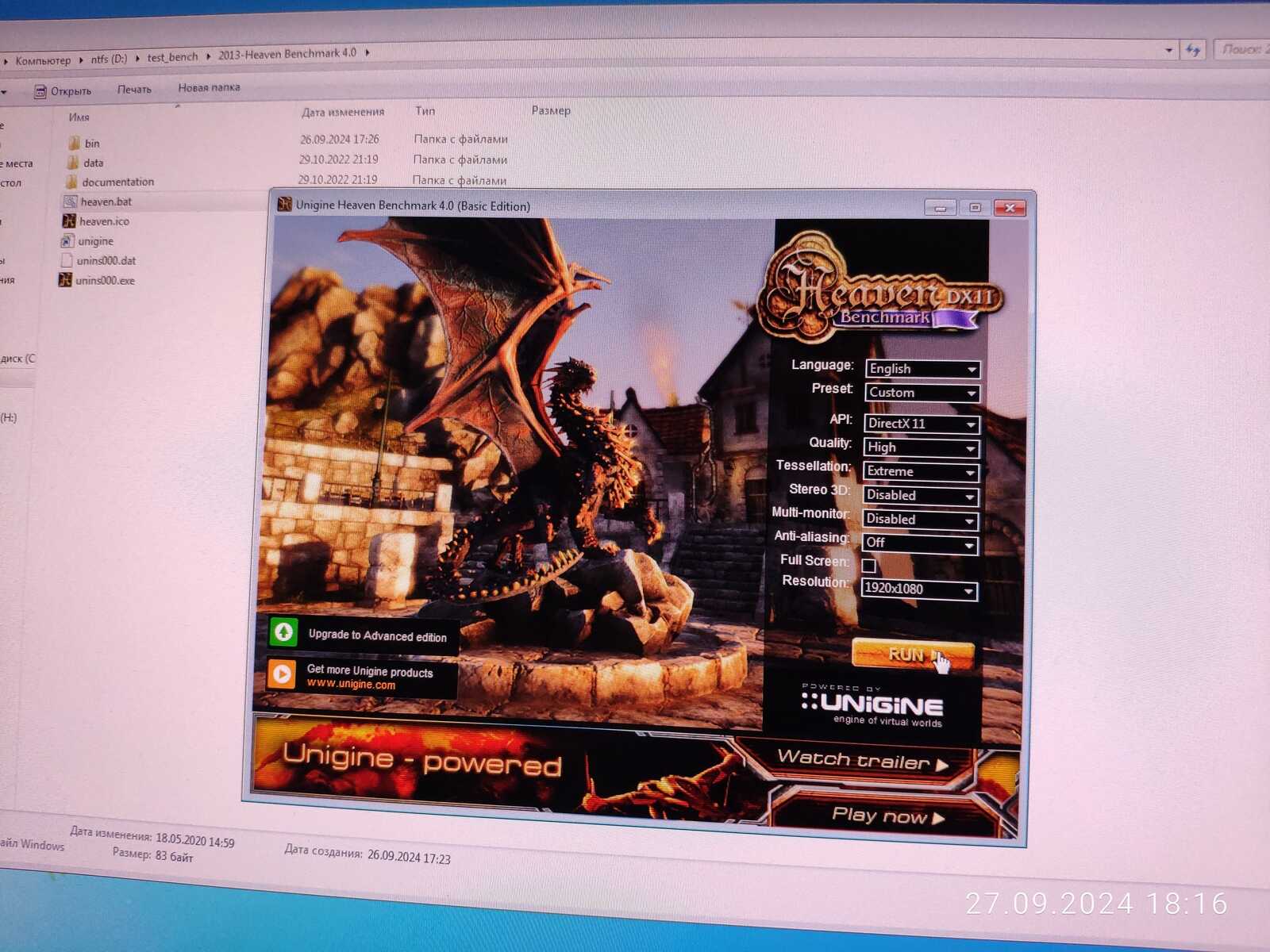Click the heaven.ico file icon

pos(69,221)
